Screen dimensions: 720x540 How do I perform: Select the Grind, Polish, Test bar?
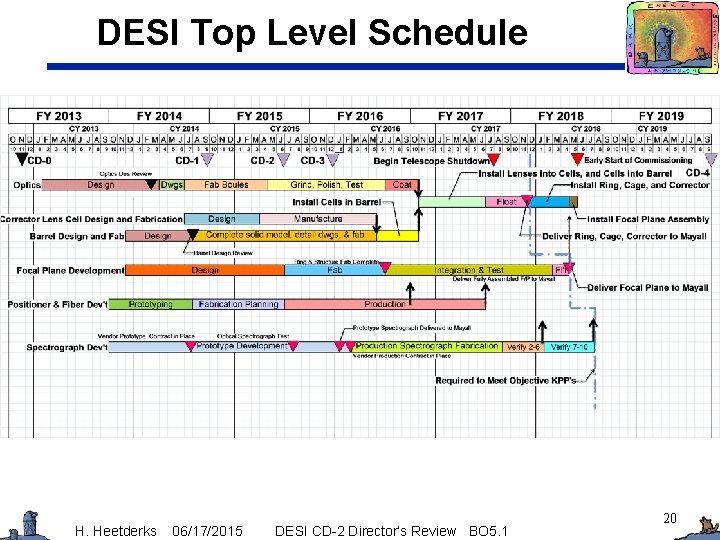pos(326,185)
